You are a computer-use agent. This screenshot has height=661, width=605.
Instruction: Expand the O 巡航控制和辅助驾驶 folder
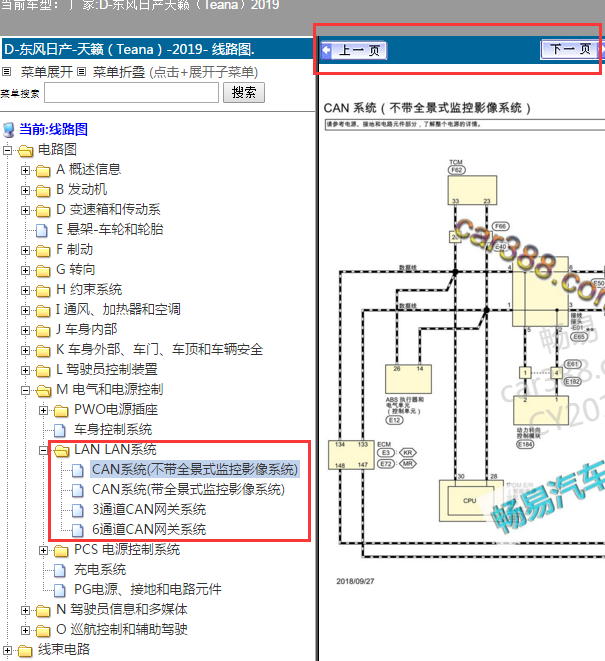[x=25, y=630]
